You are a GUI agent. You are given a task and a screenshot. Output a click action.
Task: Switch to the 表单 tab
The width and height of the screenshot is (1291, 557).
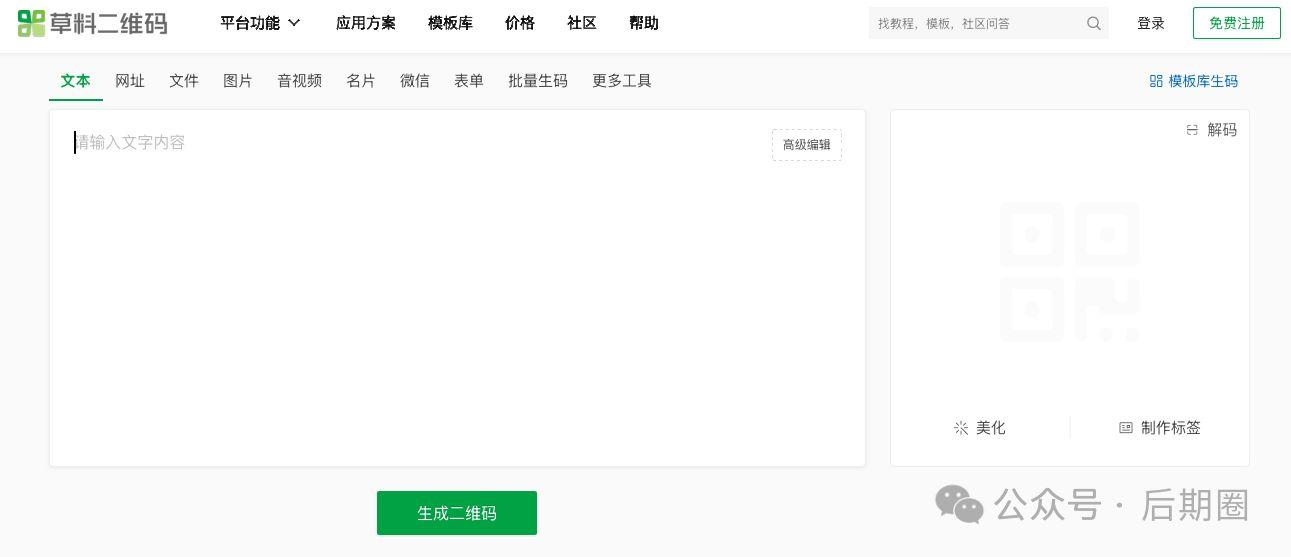tap(469, 81)
